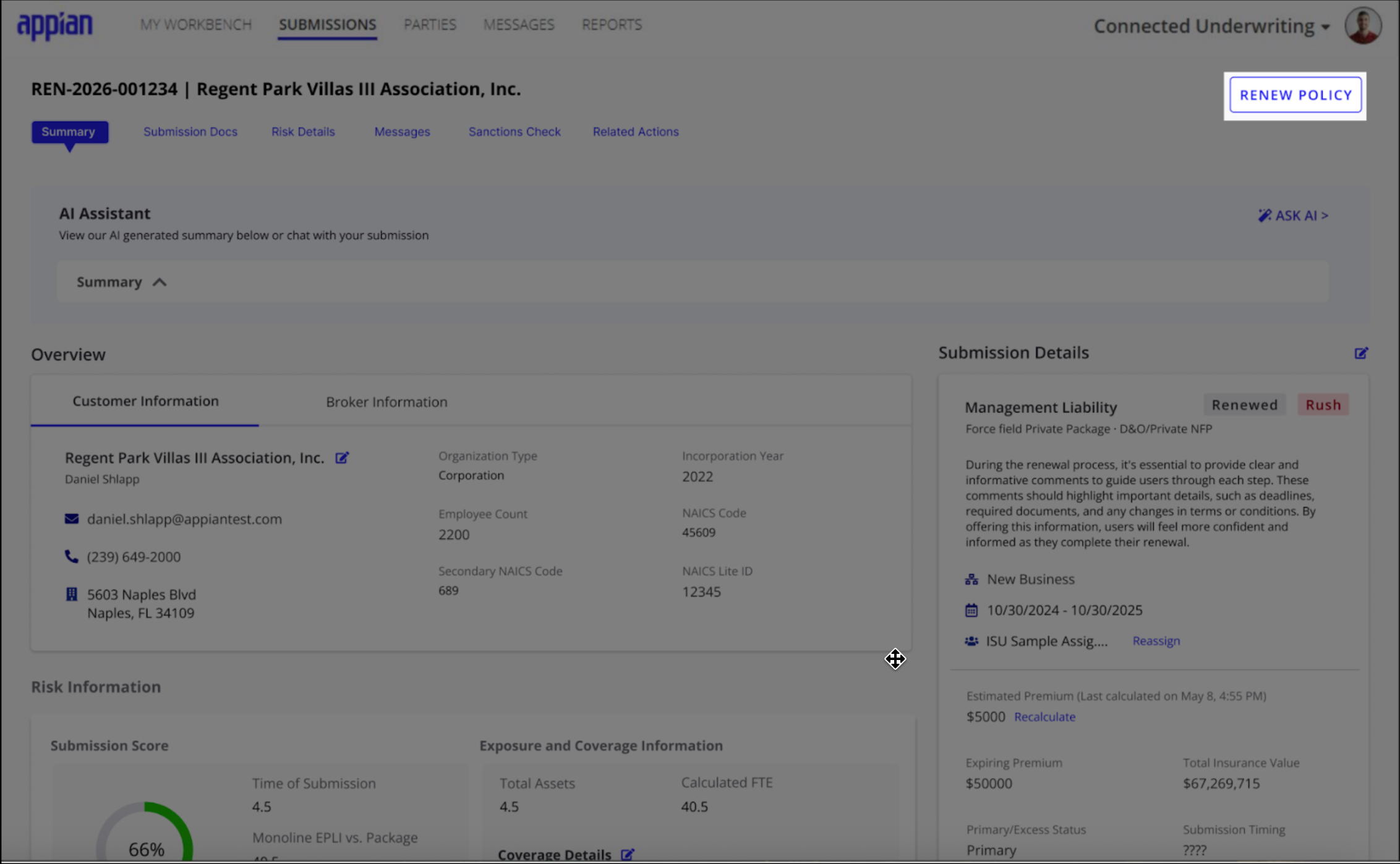The height and width of the screenshot is (864, 1400).
Task: Open Reports page
Action: (x=612, y=24)
